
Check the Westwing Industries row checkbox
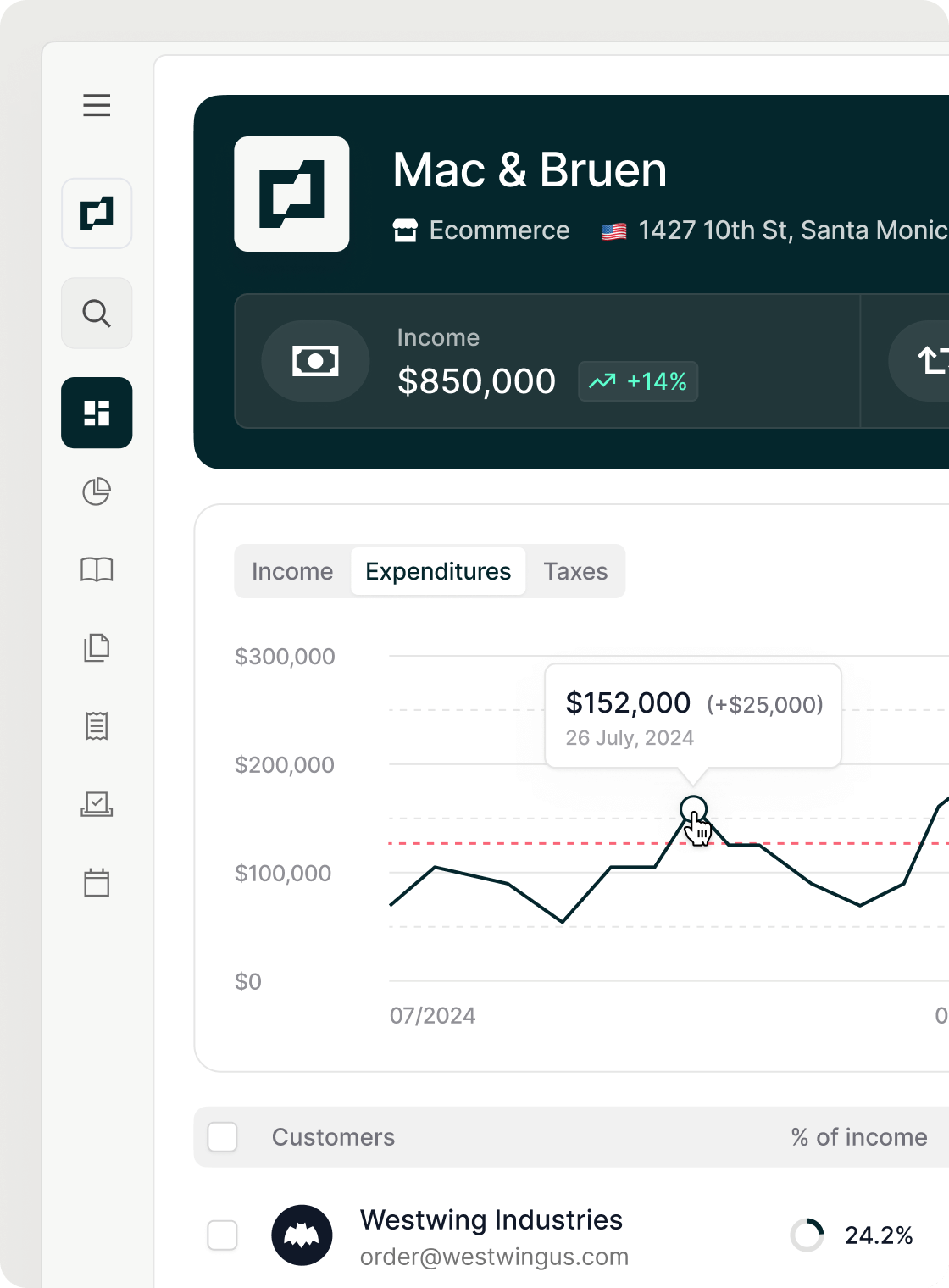click(x=223, y=1235)
